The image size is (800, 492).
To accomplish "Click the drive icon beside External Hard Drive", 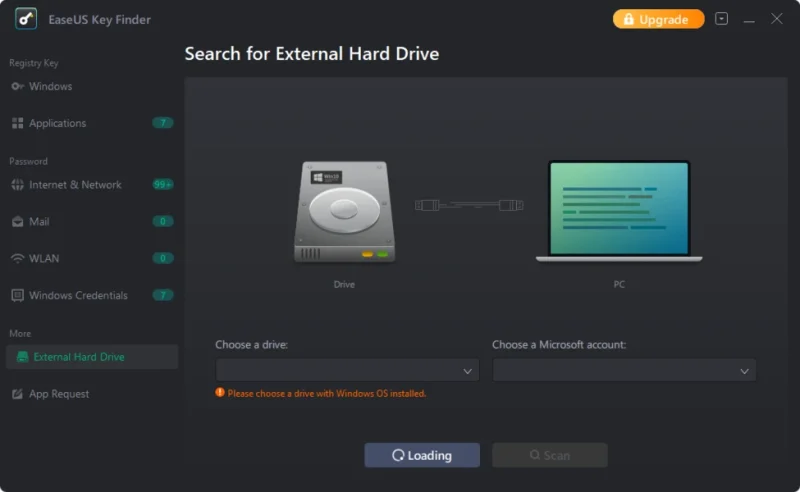I will (x=22, y=357).
